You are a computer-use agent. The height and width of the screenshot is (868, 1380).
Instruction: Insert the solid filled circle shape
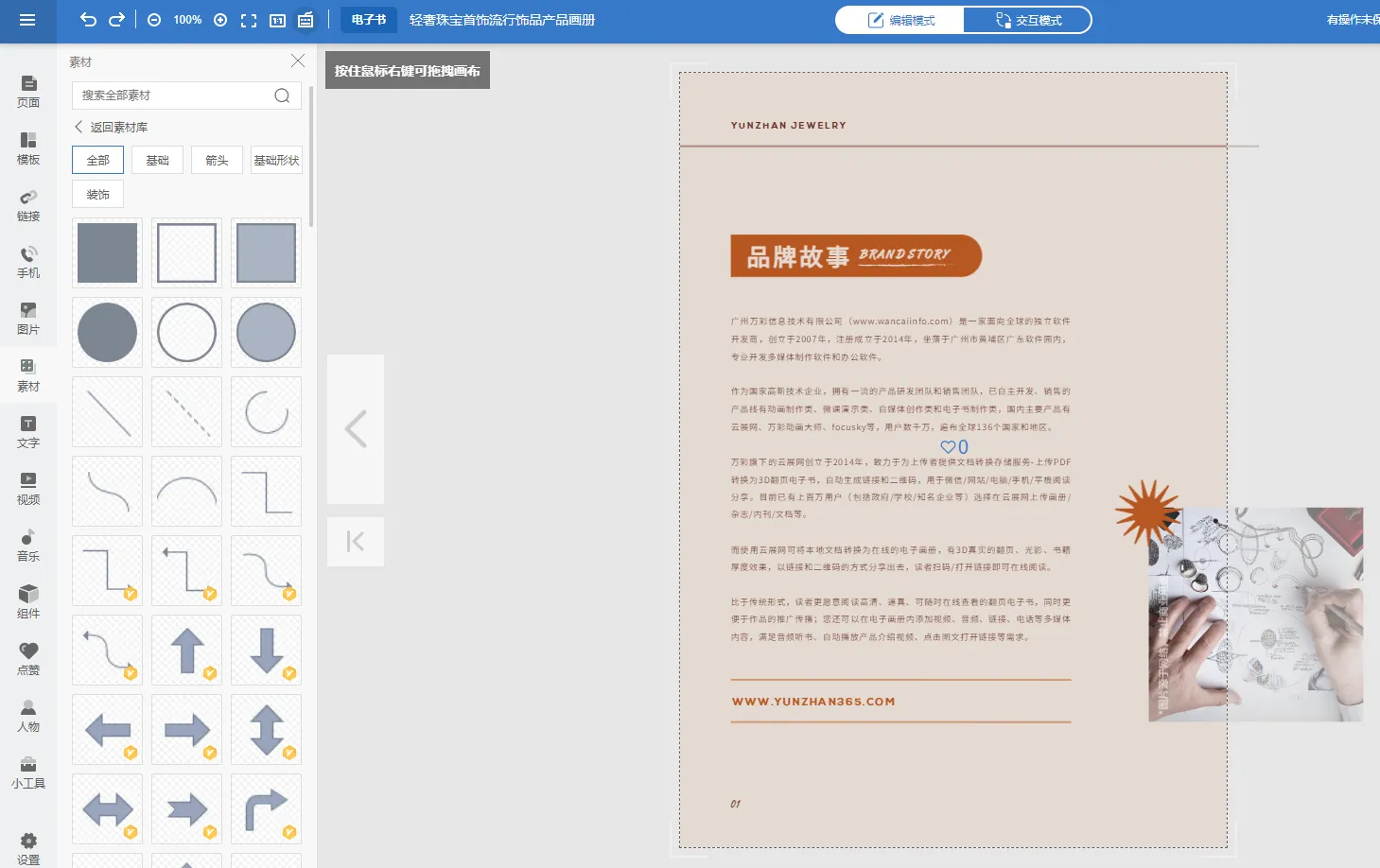pos(107,332)
